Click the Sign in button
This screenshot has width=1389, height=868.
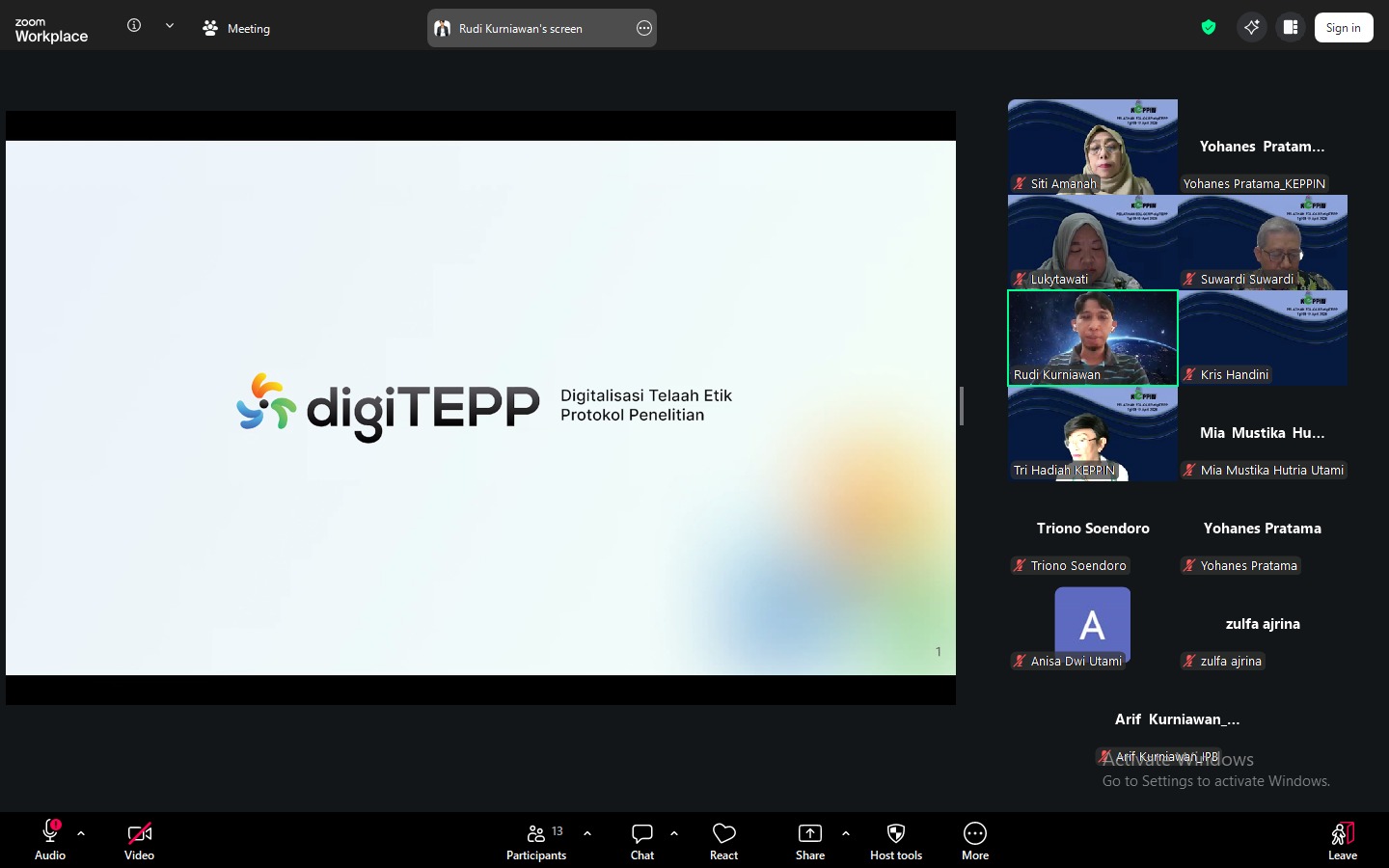click(1343, 28)
